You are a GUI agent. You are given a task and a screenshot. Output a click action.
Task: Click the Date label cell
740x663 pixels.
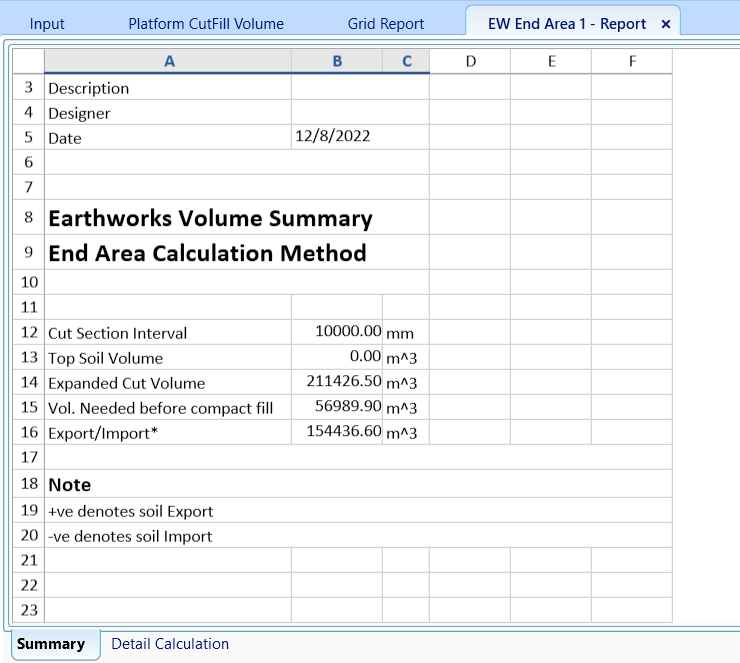tap(168, 137)
